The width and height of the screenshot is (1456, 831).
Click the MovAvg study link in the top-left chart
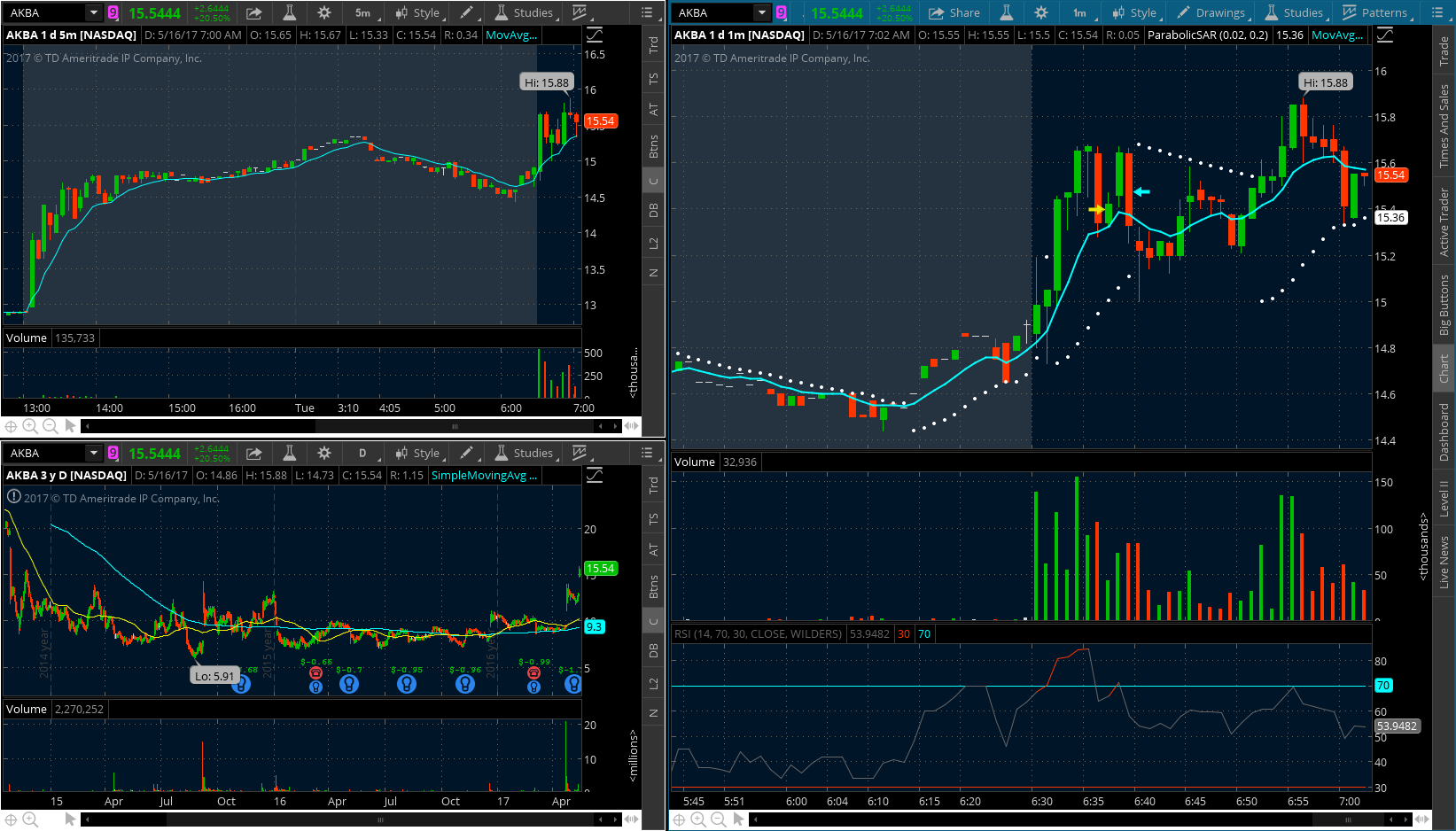pyautogui.click(x=511, y=35)
